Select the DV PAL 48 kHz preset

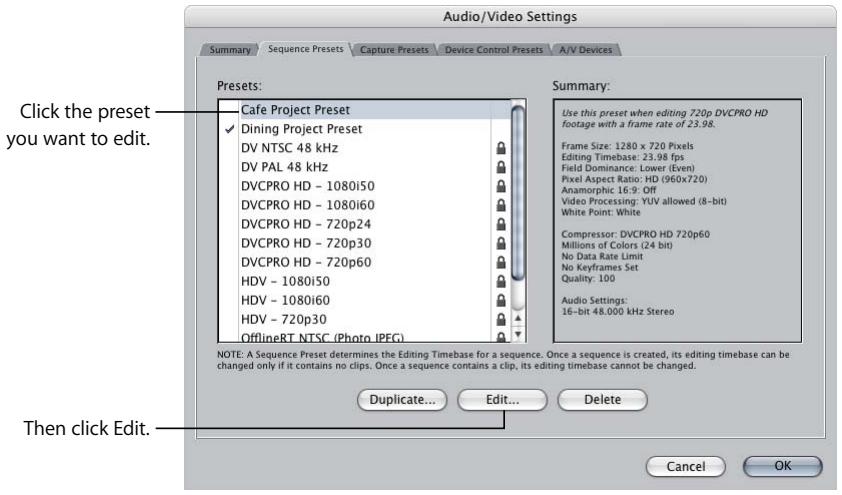click(365, 167)
